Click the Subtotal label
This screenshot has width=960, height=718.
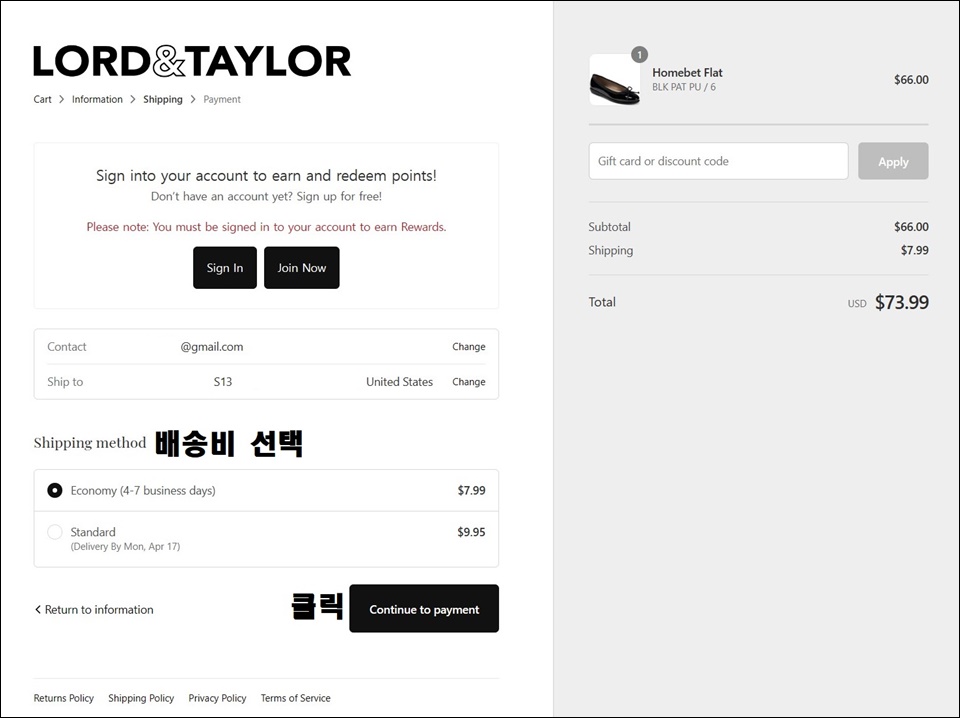(609, 226)
